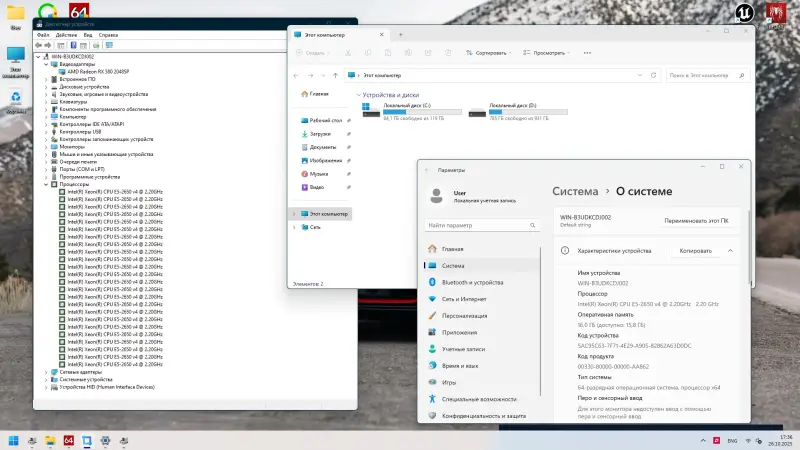Expand the Monitors category in Device Manager
This screenshot has height=450, width=800.
46,146
